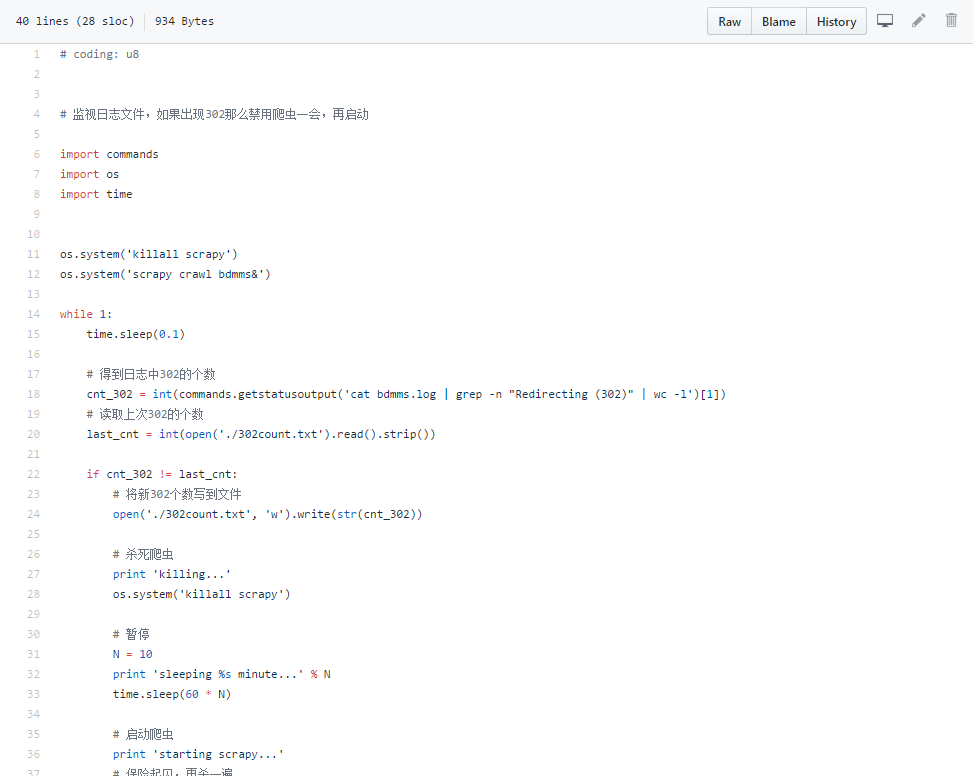973x776 pixels.
Task: Select line number 6
Action: [x=37, y=154]
